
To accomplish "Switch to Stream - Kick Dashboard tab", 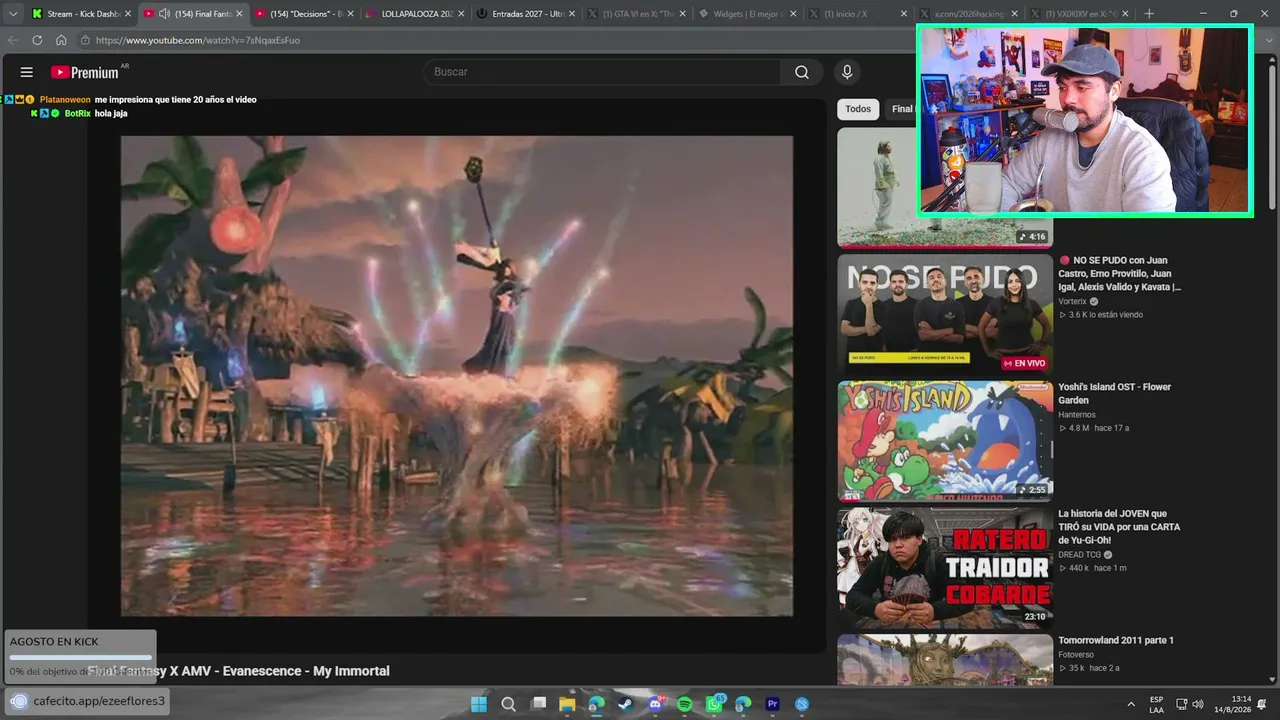I will (x=80, y=14).
